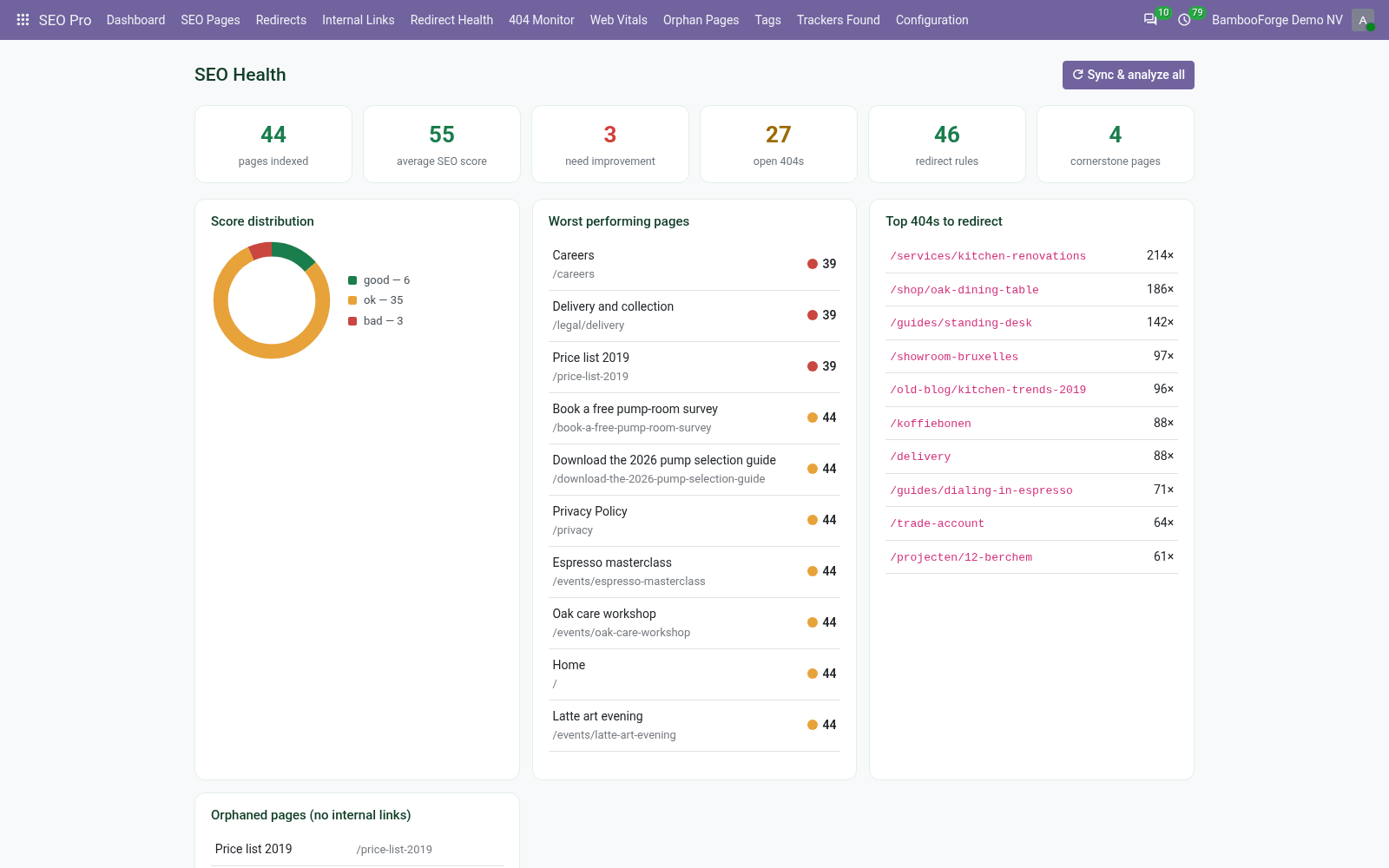Select /trade-account 404 path
The width and height of the screenshot is (1389, 868).
click(938, 523)
